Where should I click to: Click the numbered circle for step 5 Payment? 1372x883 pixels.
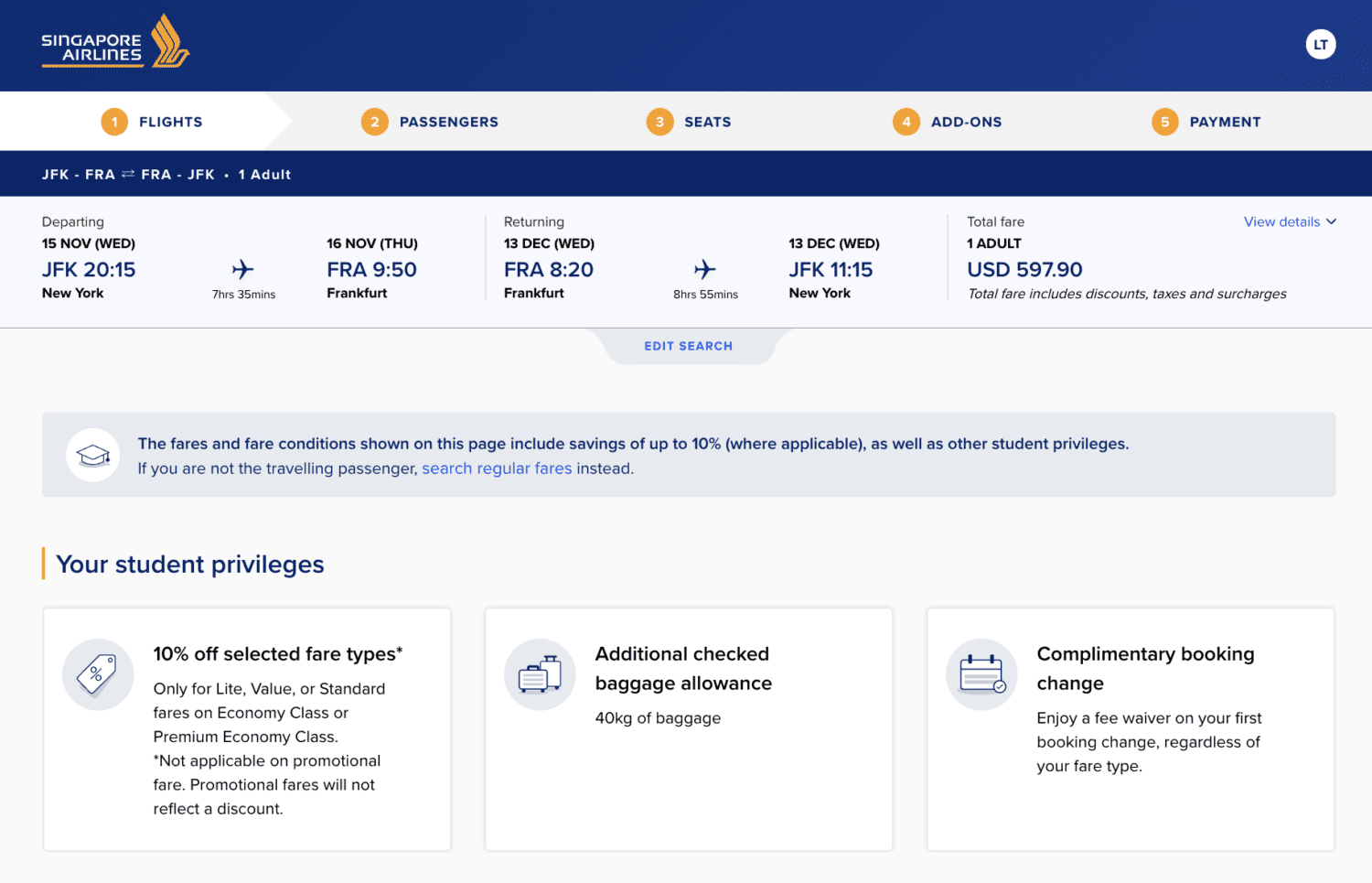tap(1164, 121)
